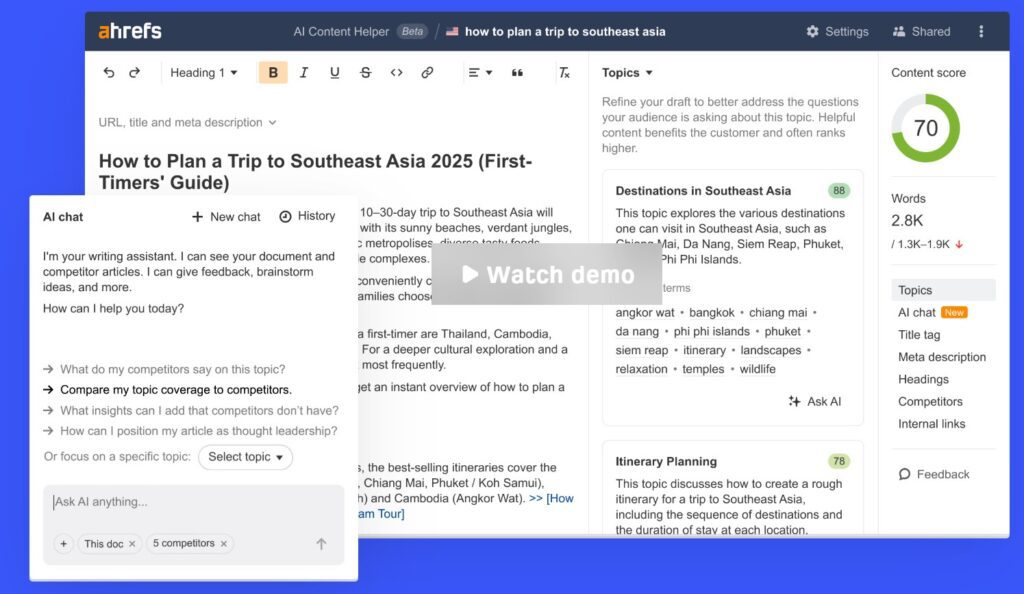
Task: Apply italic formatting
Action: pos(304,73)
